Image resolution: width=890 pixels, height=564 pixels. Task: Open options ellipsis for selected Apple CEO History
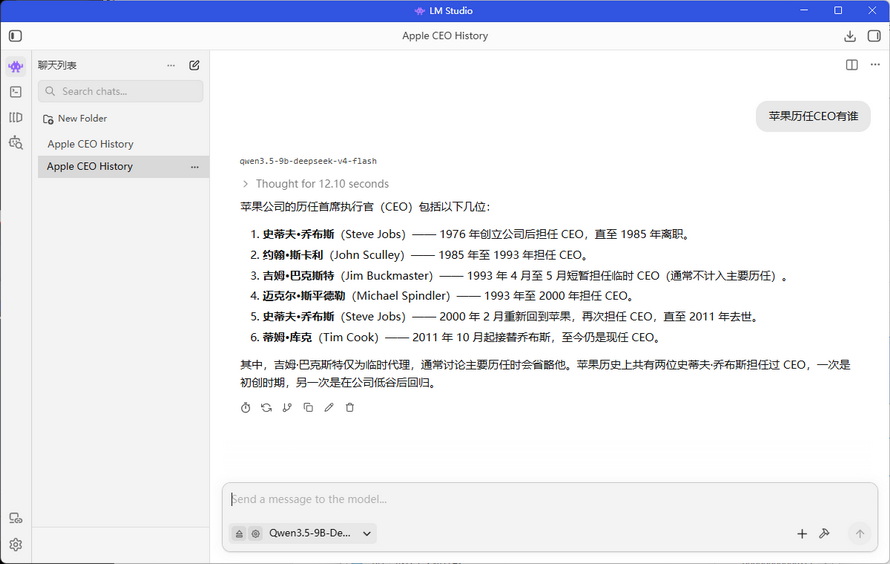click(195, 167)
